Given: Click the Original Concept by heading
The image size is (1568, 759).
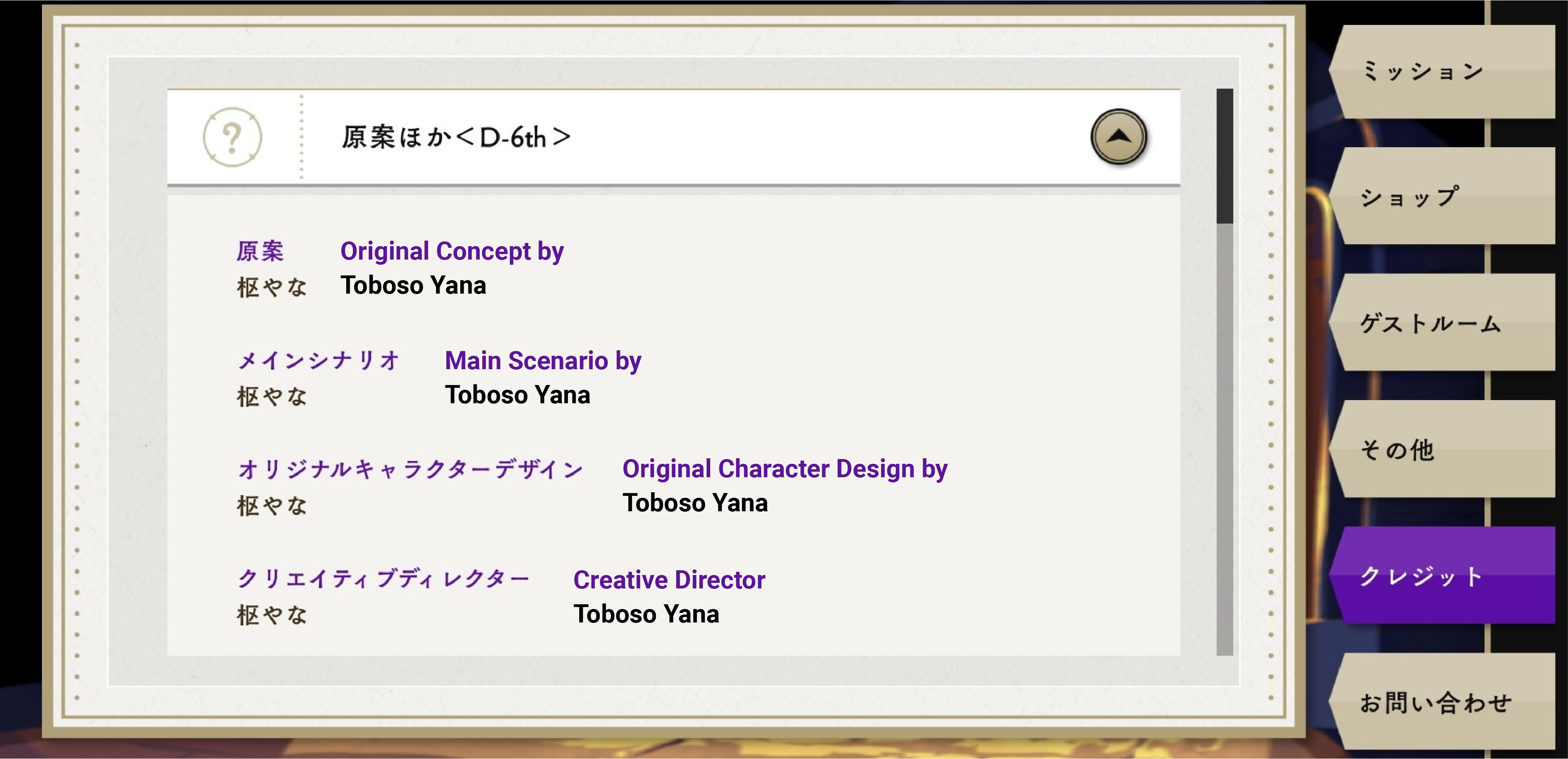Looking at the screenshot, I should pos(452,251).
